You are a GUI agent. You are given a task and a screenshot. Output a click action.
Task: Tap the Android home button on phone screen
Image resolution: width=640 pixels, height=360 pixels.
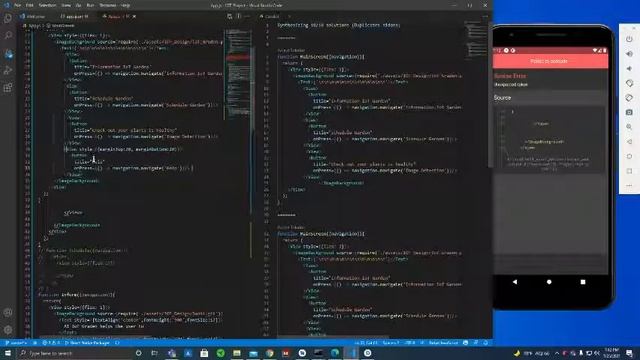(x=549, y=282)
